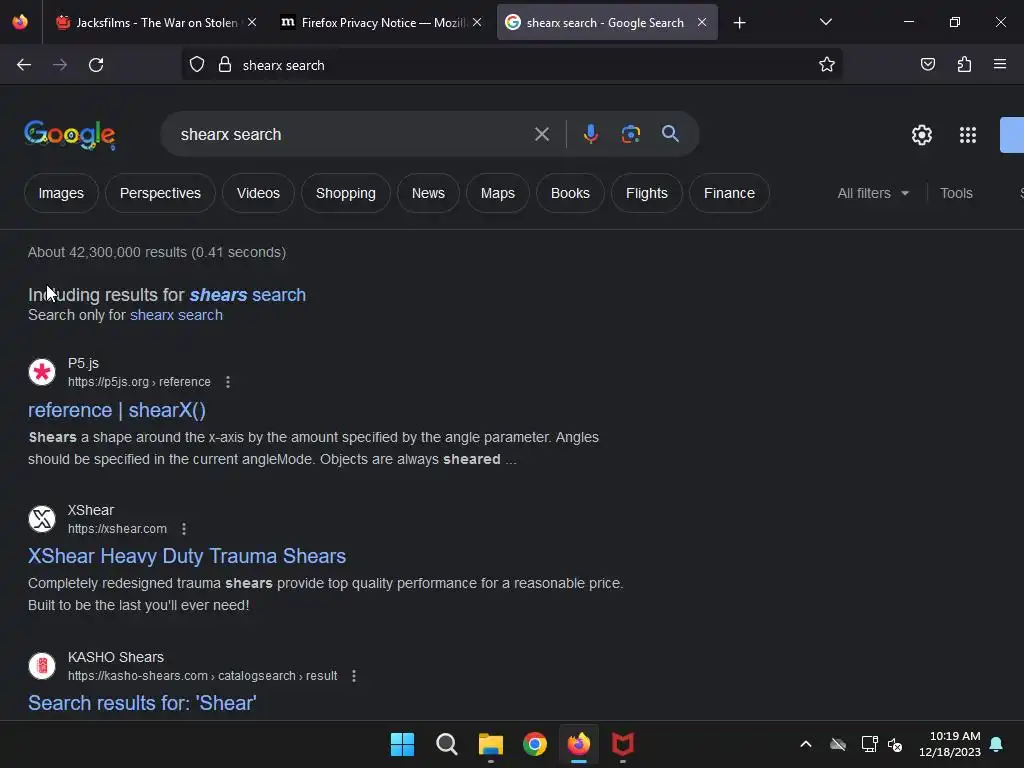Open McAfee from the taskbar
The height and width of the screenshot is (768, 1024).
click(622, 744)
